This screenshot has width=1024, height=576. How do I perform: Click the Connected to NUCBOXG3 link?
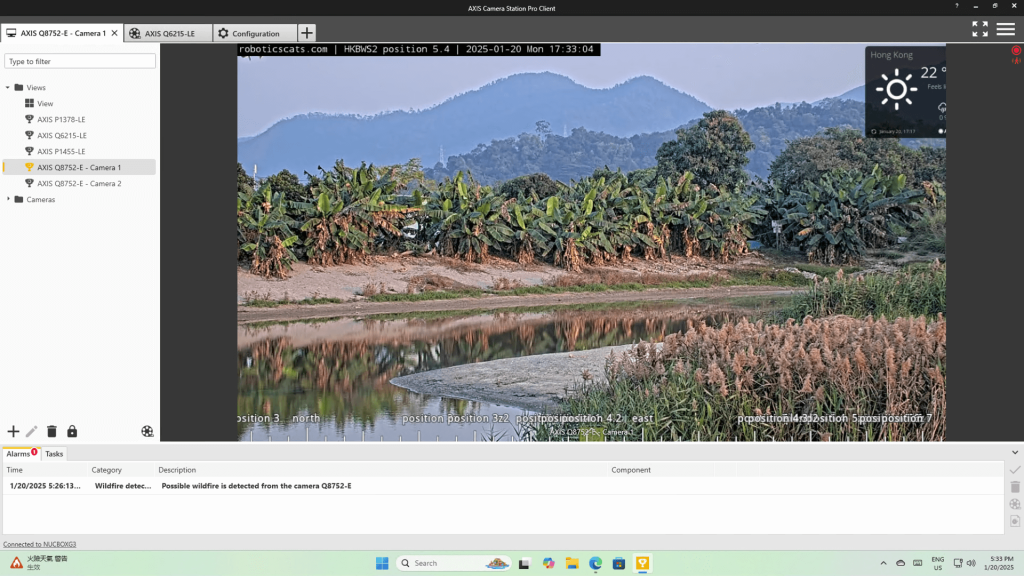click(39, 544)
